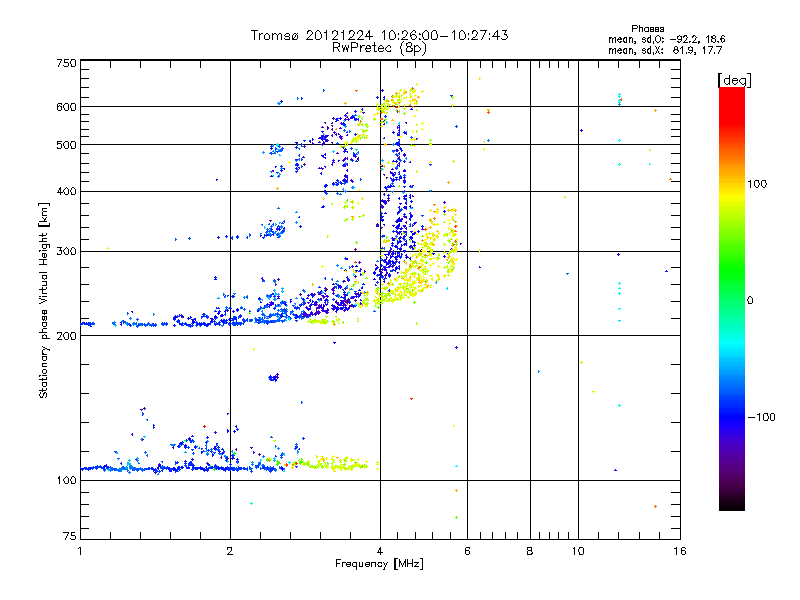Click the yellow-green E-layer trace near 3.5 MHz
Screen dimensions: 800x600
pos(337,464)
